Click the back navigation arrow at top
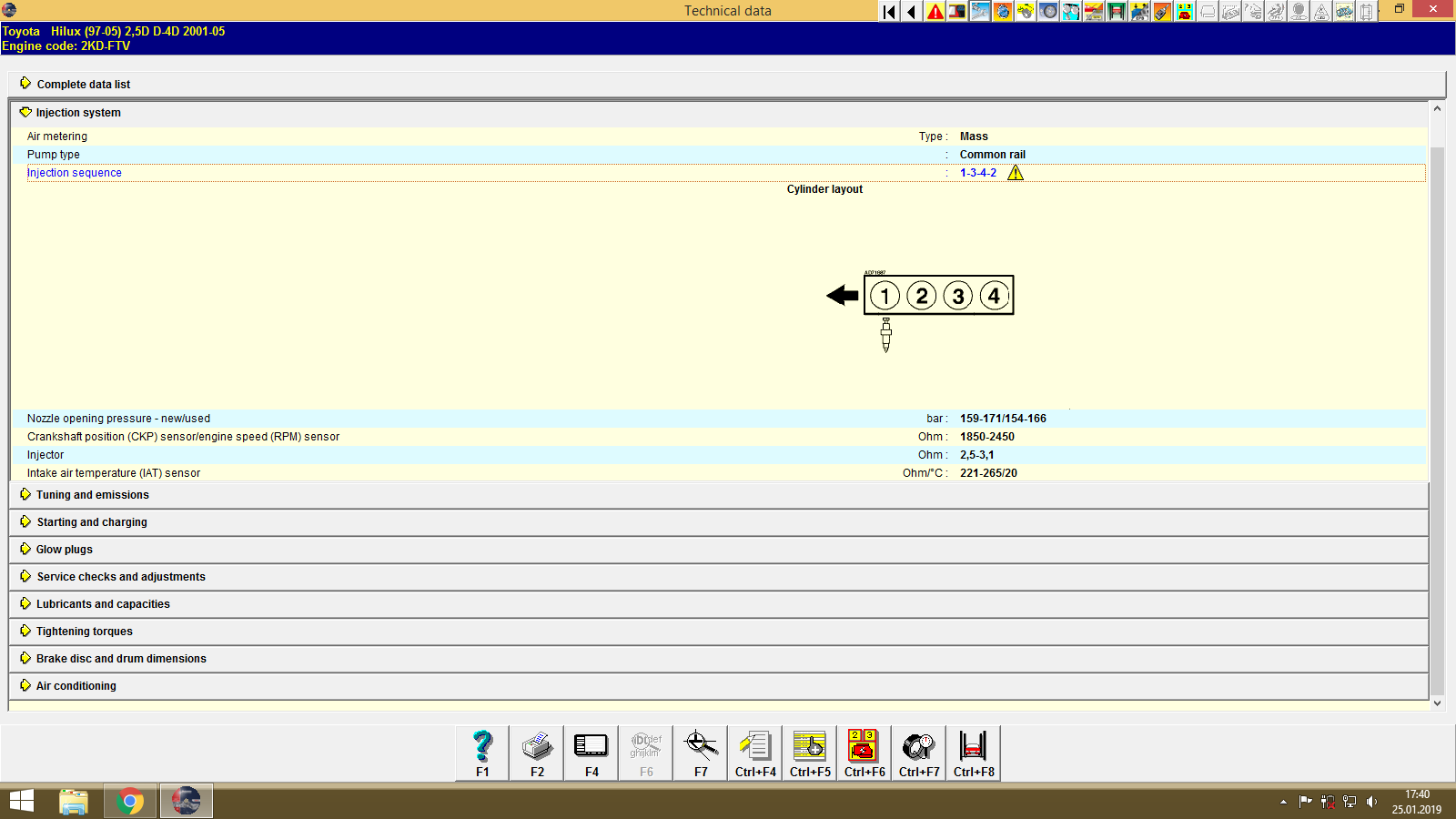This screenshot has height=819, width=1456. point(911,12)
